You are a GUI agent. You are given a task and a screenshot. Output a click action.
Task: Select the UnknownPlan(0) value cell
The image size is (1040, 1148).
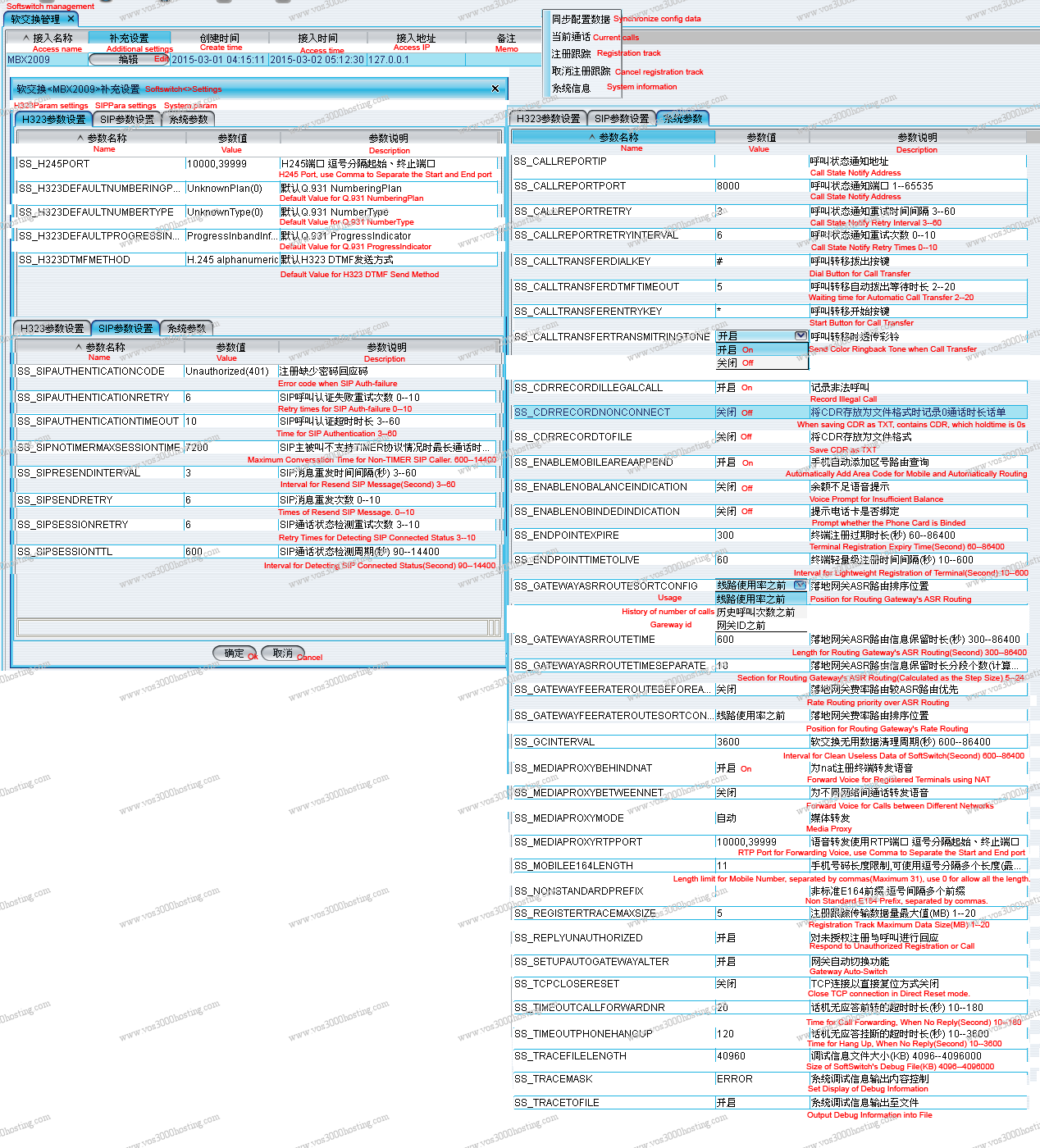point(232,189)
